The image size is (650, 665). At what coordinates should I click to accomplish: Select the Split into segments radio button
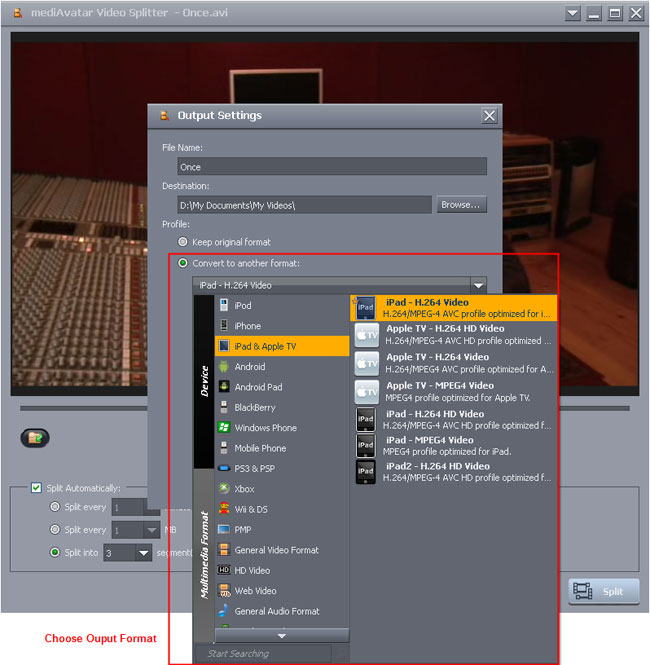[x=55, y=552]
